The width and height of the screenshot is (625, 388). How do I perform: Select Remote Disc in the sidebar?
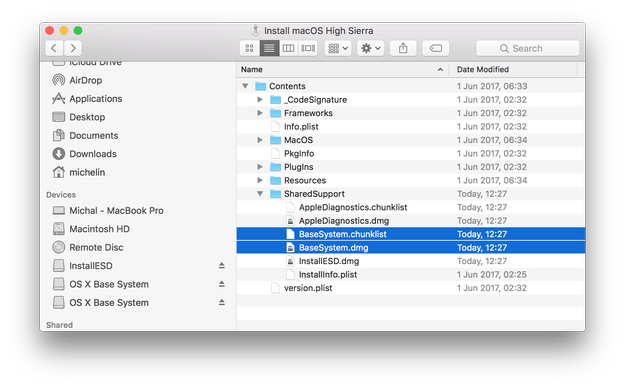(96, 247)
